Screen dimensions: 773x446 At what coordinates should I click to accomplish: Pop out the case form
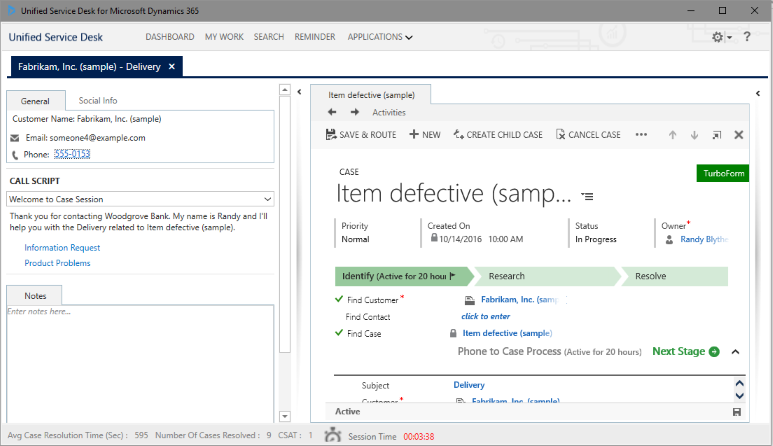[717, 135]
